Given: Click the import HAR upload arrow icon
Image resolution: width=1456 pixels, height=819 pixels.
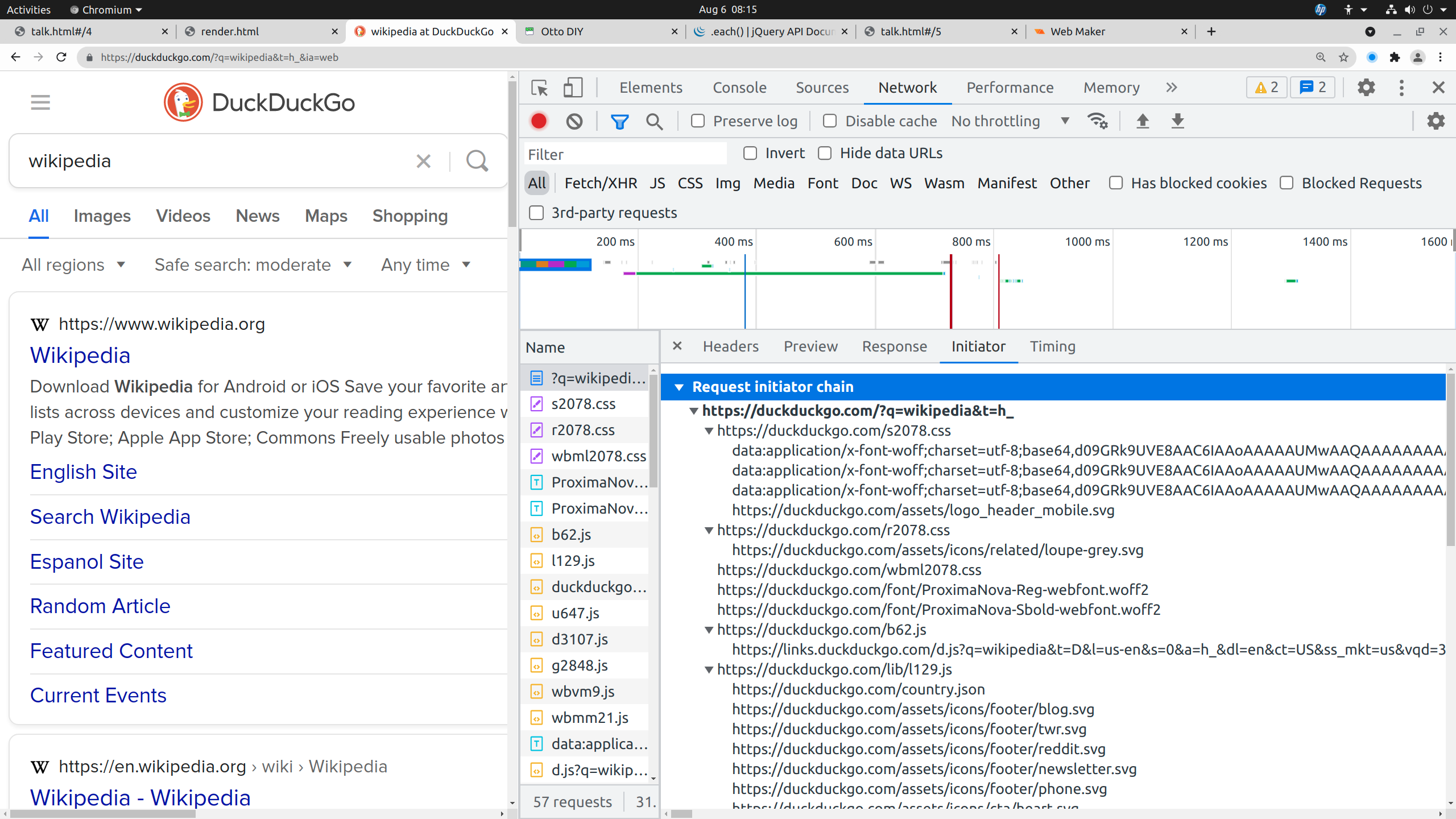Looking at the screenshot, I should [1143, 121].
